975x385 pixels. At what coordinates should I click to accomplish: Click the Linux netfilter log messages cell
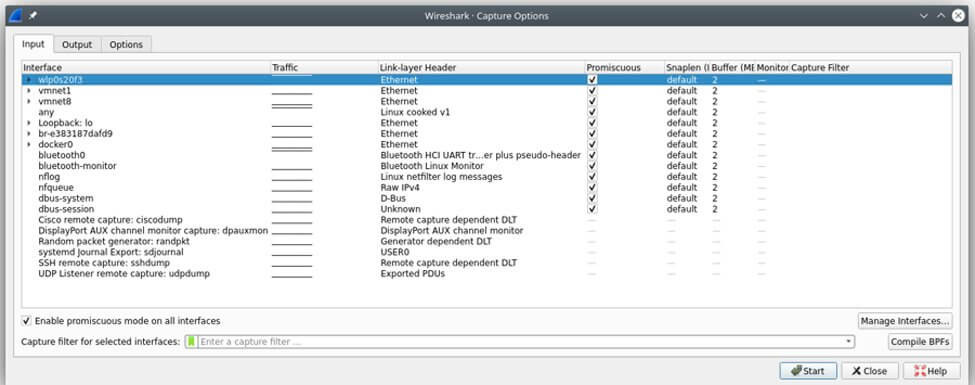(441, 177)
